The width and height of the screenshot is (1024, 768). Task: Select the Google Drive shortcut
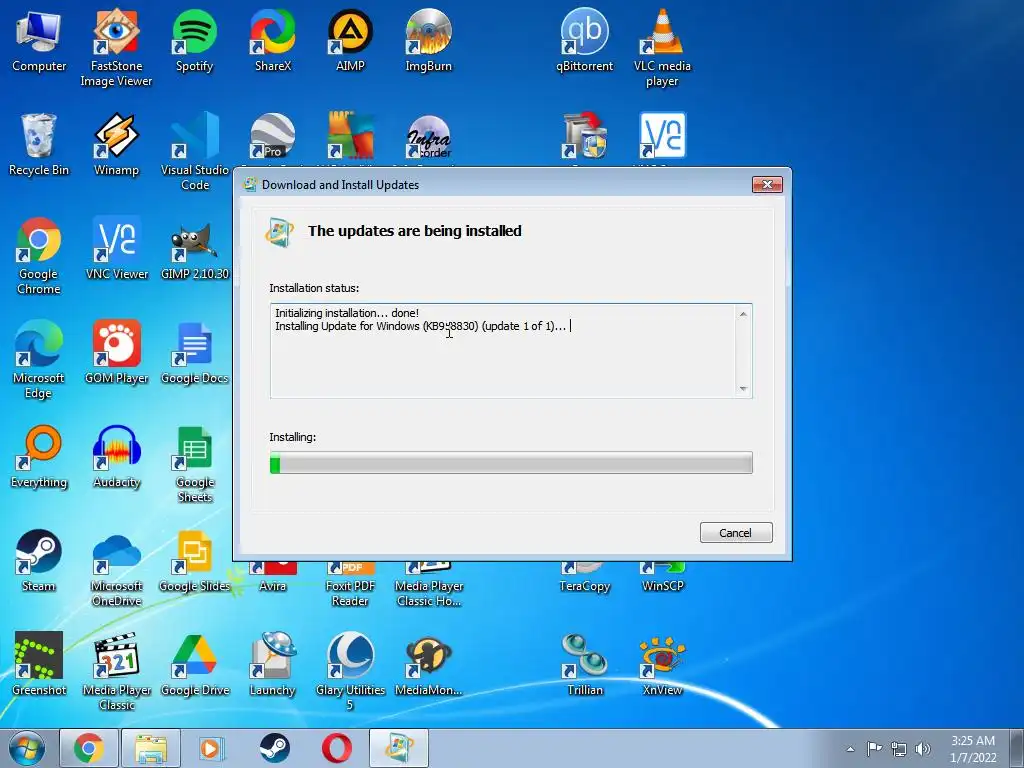tap(195, 664)
